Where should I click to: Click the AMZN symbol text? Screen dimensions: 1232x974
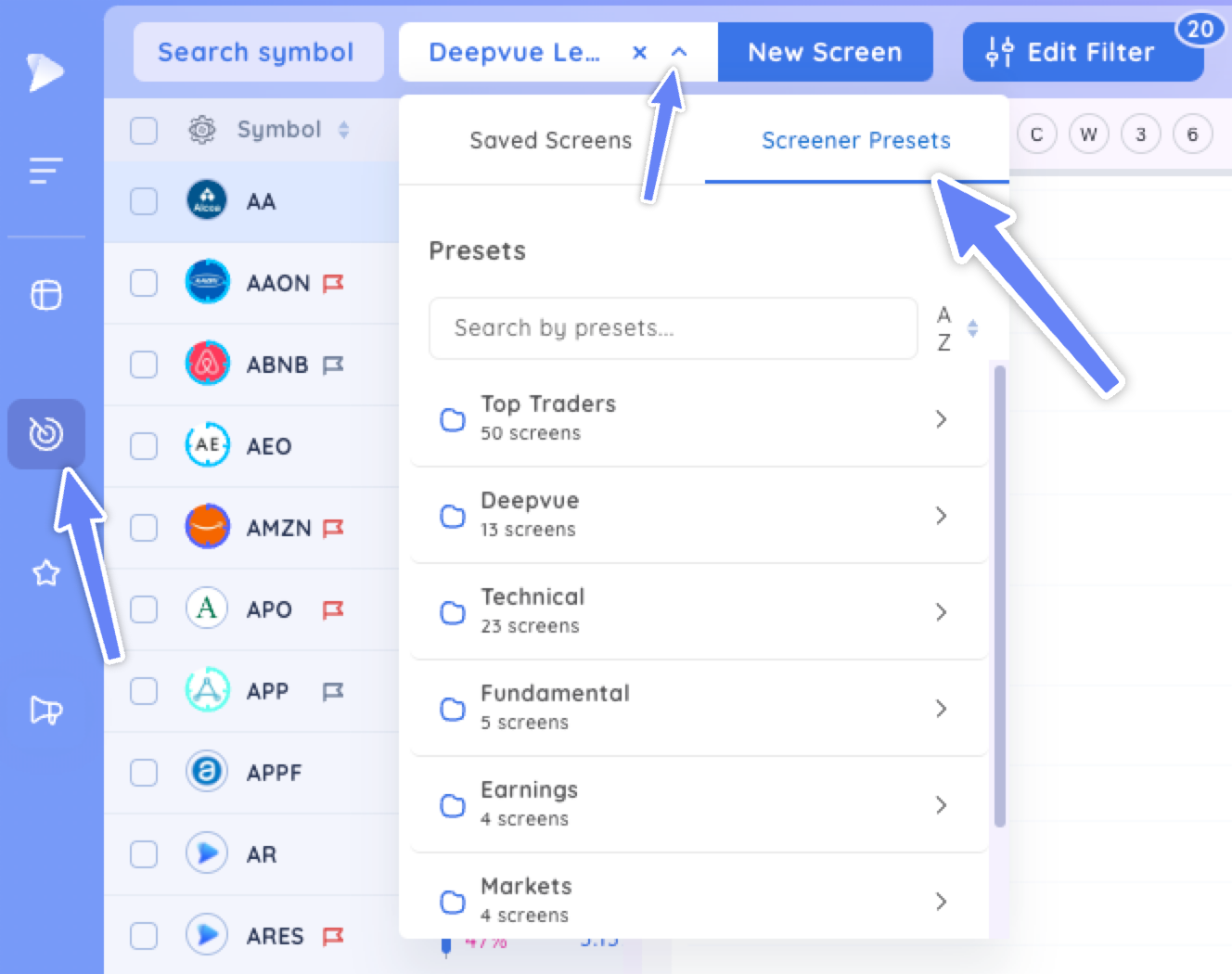[278, 528]
